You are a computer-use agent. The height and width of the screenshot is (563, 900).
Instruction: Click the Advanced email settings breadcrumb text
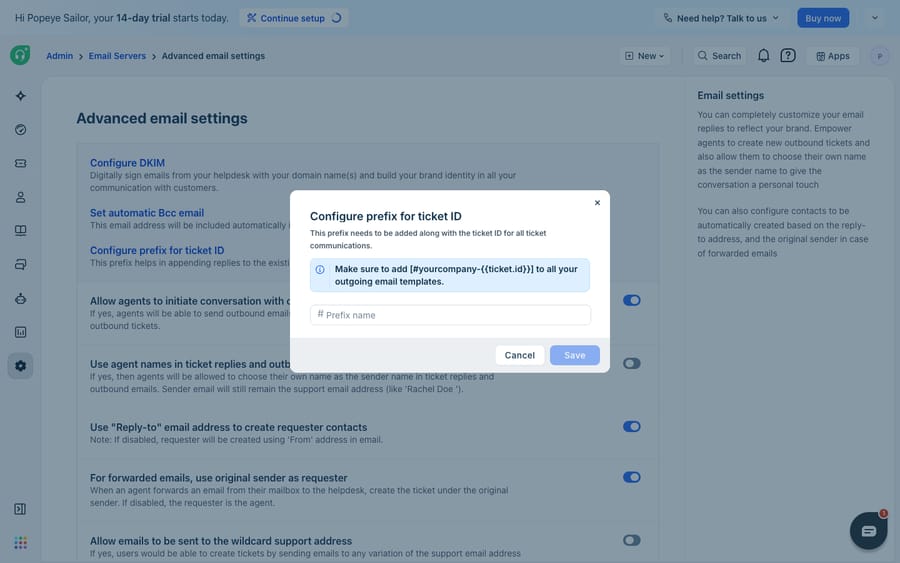click(214, 56)
